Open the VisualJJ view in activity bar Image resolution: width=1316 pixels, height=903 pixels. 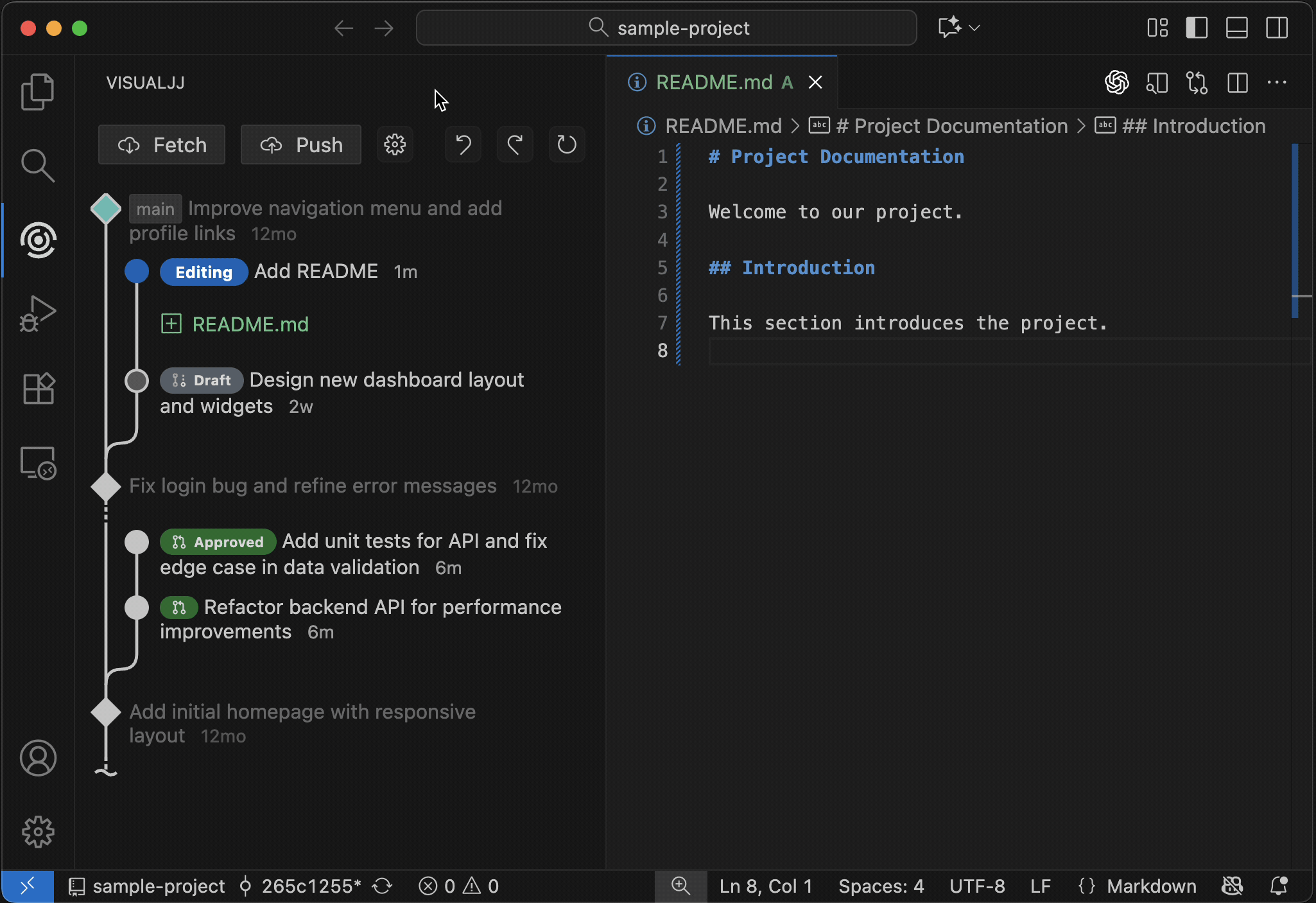point(38,240)
